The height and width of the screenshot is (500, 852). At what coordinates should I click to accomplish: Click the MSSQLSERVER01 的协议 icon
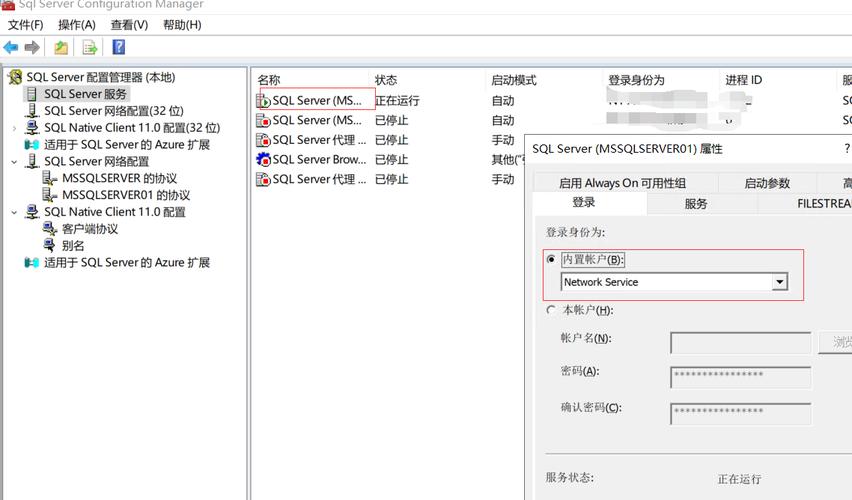coord(50,195)
